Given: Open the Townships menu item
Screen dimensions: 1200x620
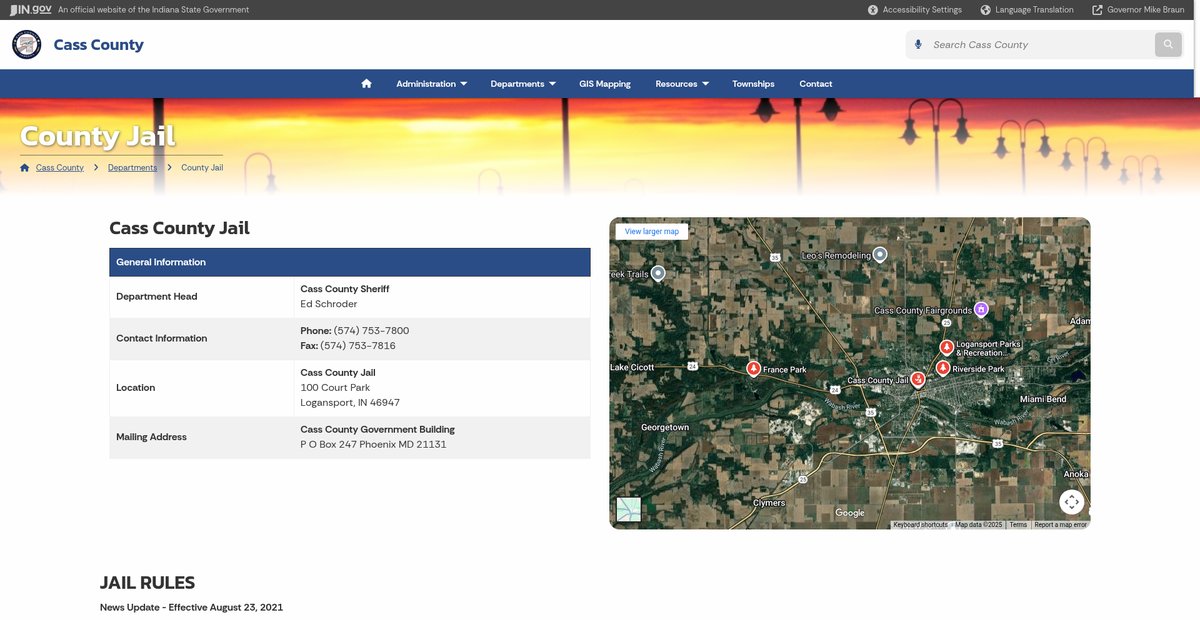Looking at the screenshot, I should point(753,84).
